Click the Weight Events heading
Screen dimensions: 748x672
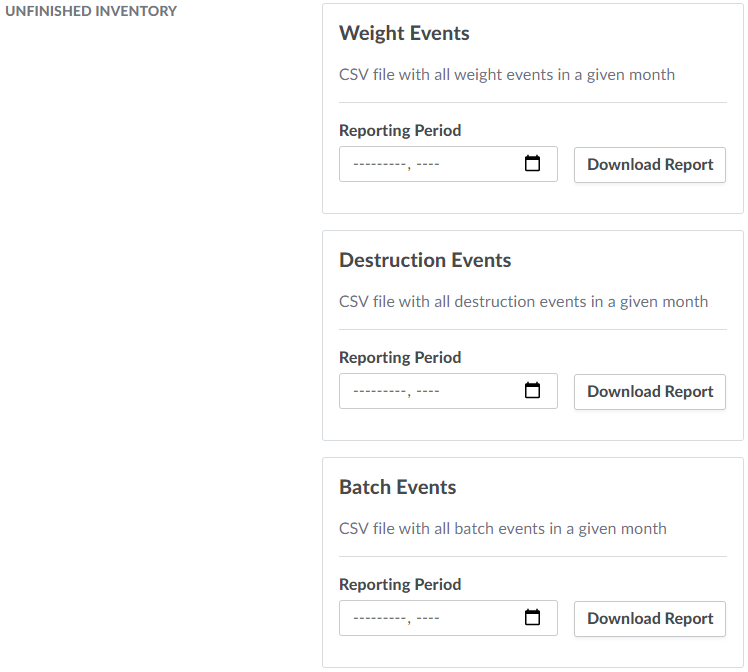(x=404, y=33)
